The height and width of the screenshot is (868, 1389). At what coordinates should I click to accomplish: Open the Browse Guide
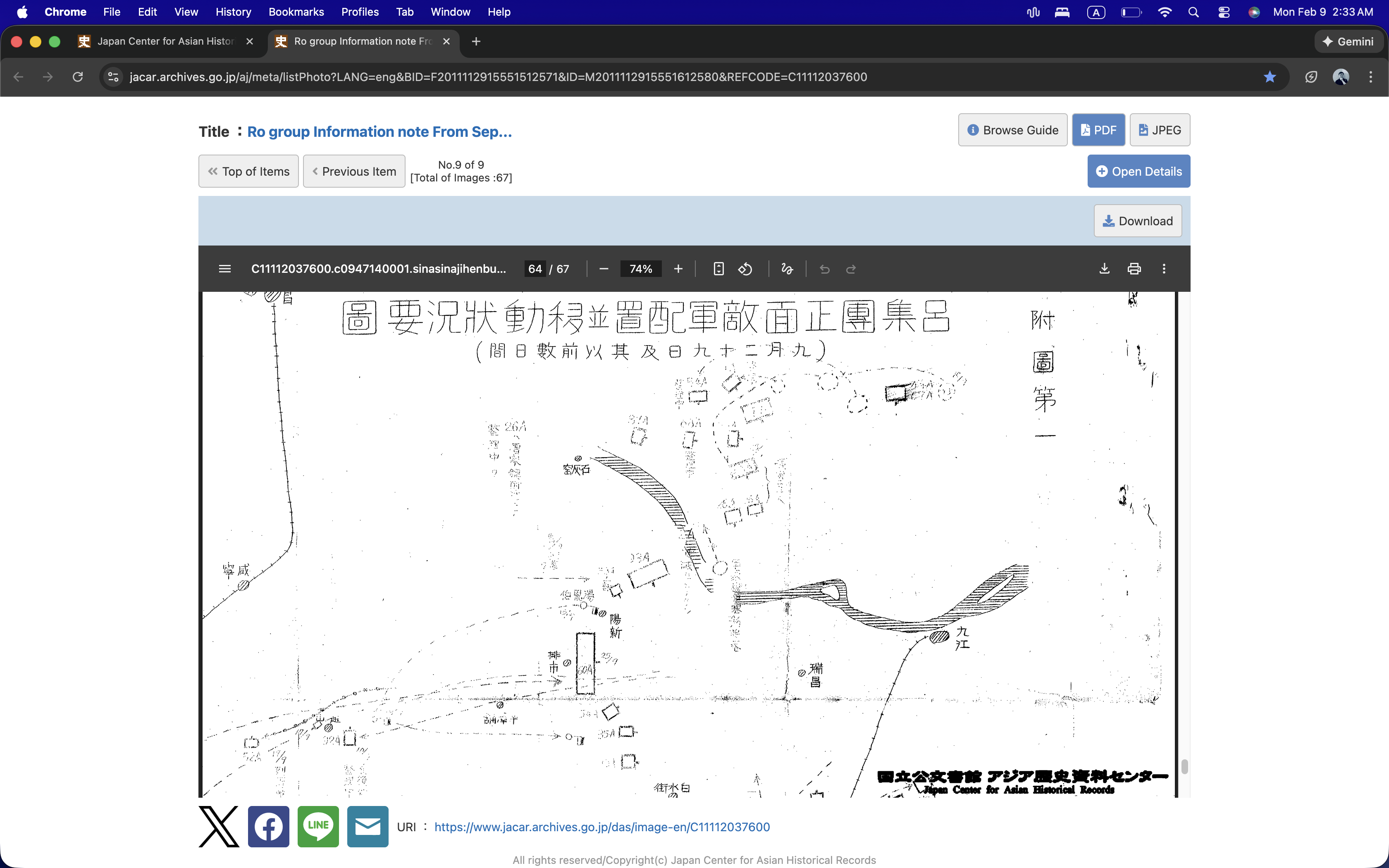[1012, 130]
